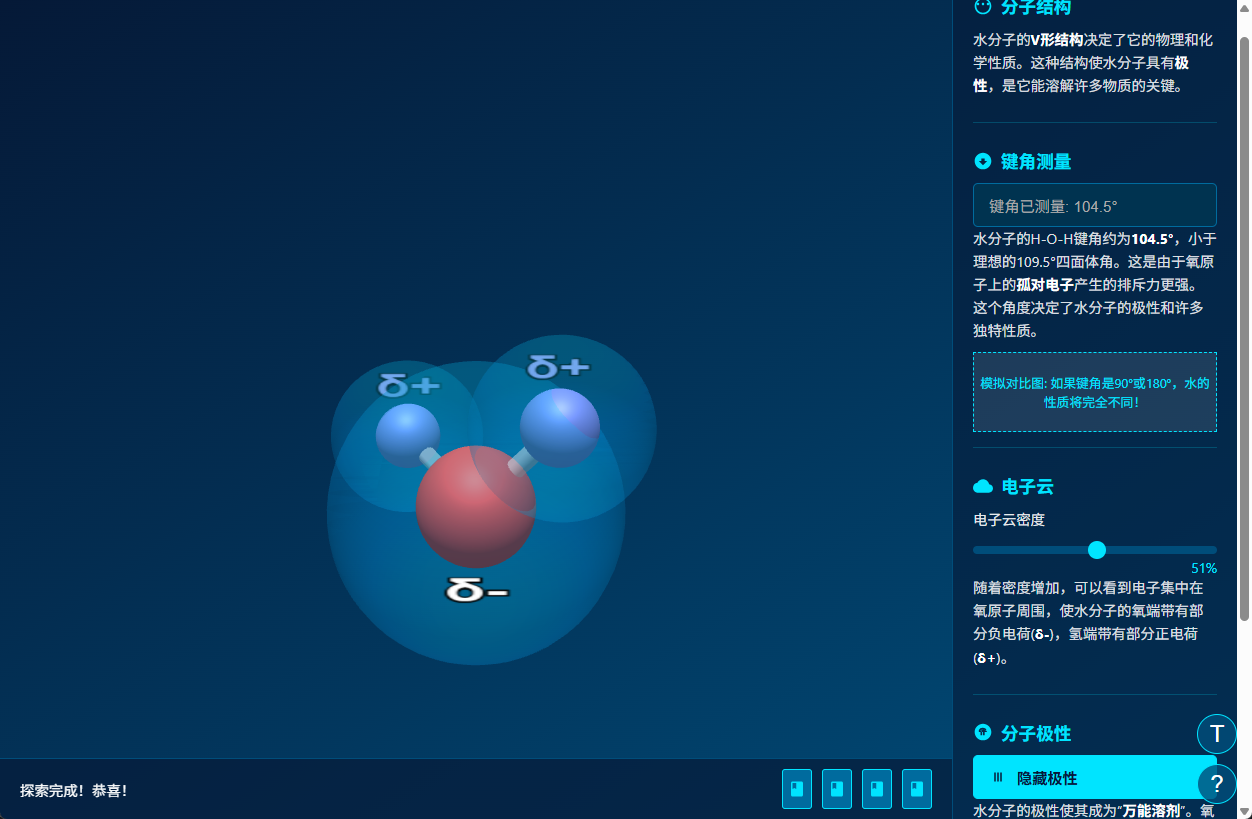Click the scrollbar up arrow

tap(1246, 7)
